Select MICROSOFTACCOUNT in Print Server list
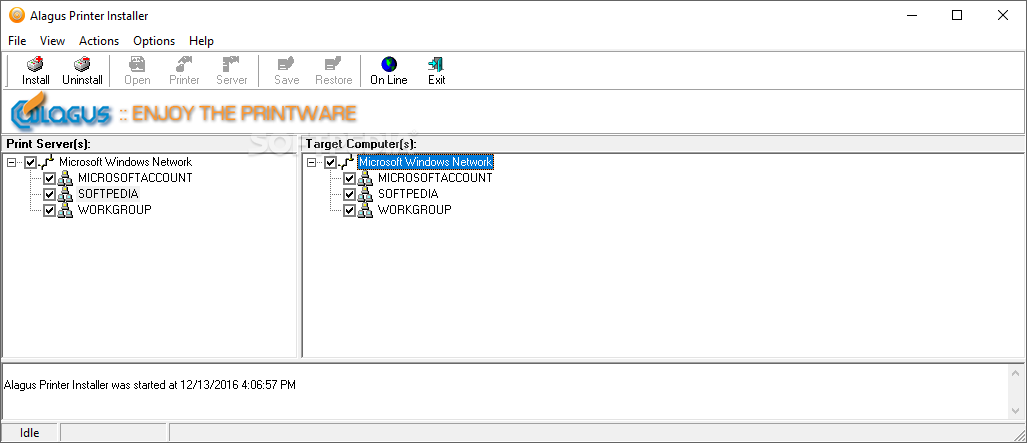 click(x=135, y=178)
